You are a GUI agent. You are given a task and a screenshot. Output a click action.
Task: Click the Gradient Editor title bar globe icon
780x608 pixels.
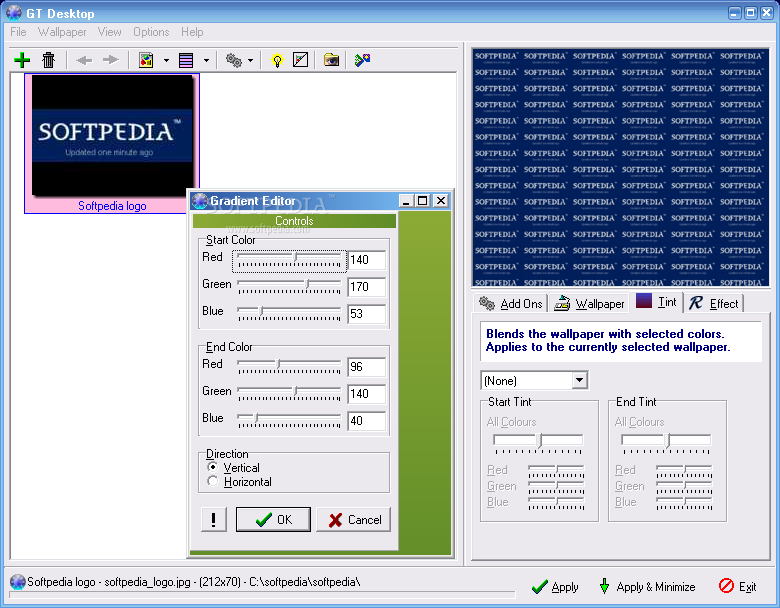click(199, 201)
